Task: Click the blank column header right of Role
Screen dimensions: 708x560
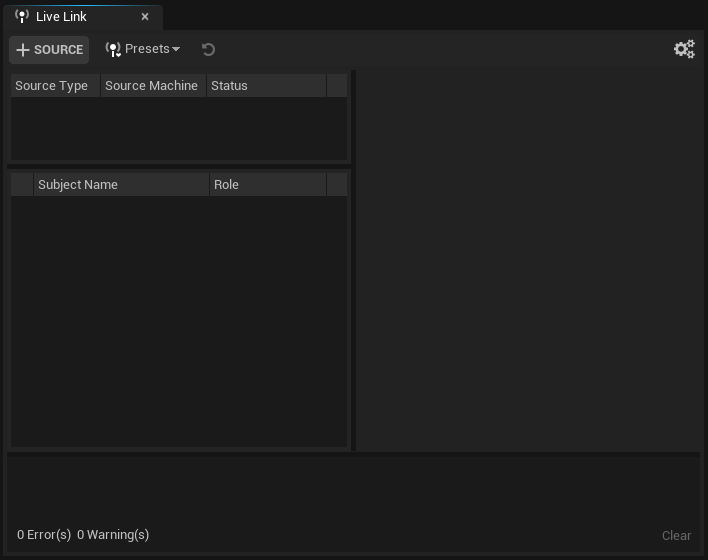Action: click(337, 185)
